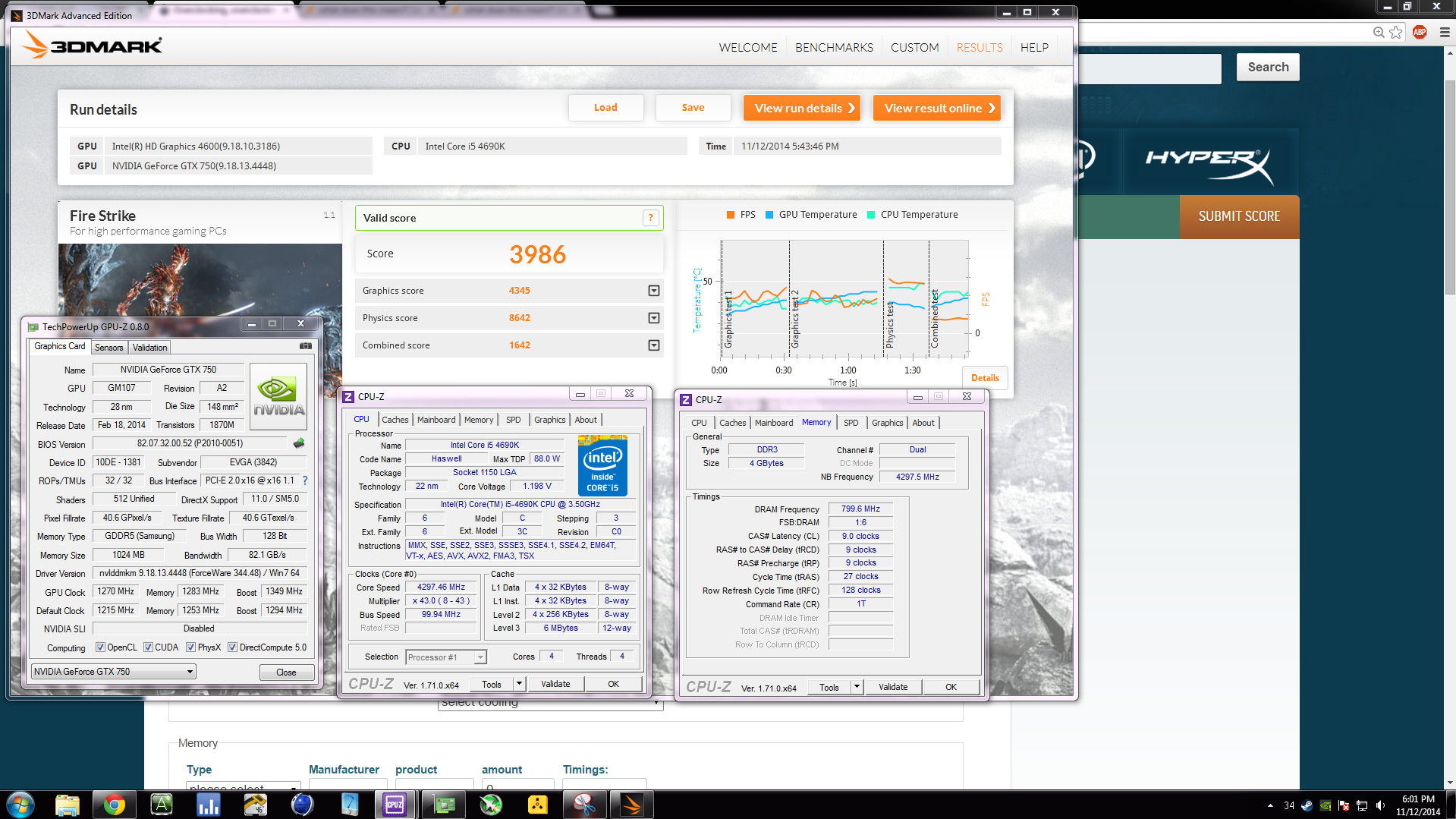Open the CUSTOM menu in 3DMark
Image resolution: width=1456 pixels, height=819 pixels.
(x=914, y=47)
